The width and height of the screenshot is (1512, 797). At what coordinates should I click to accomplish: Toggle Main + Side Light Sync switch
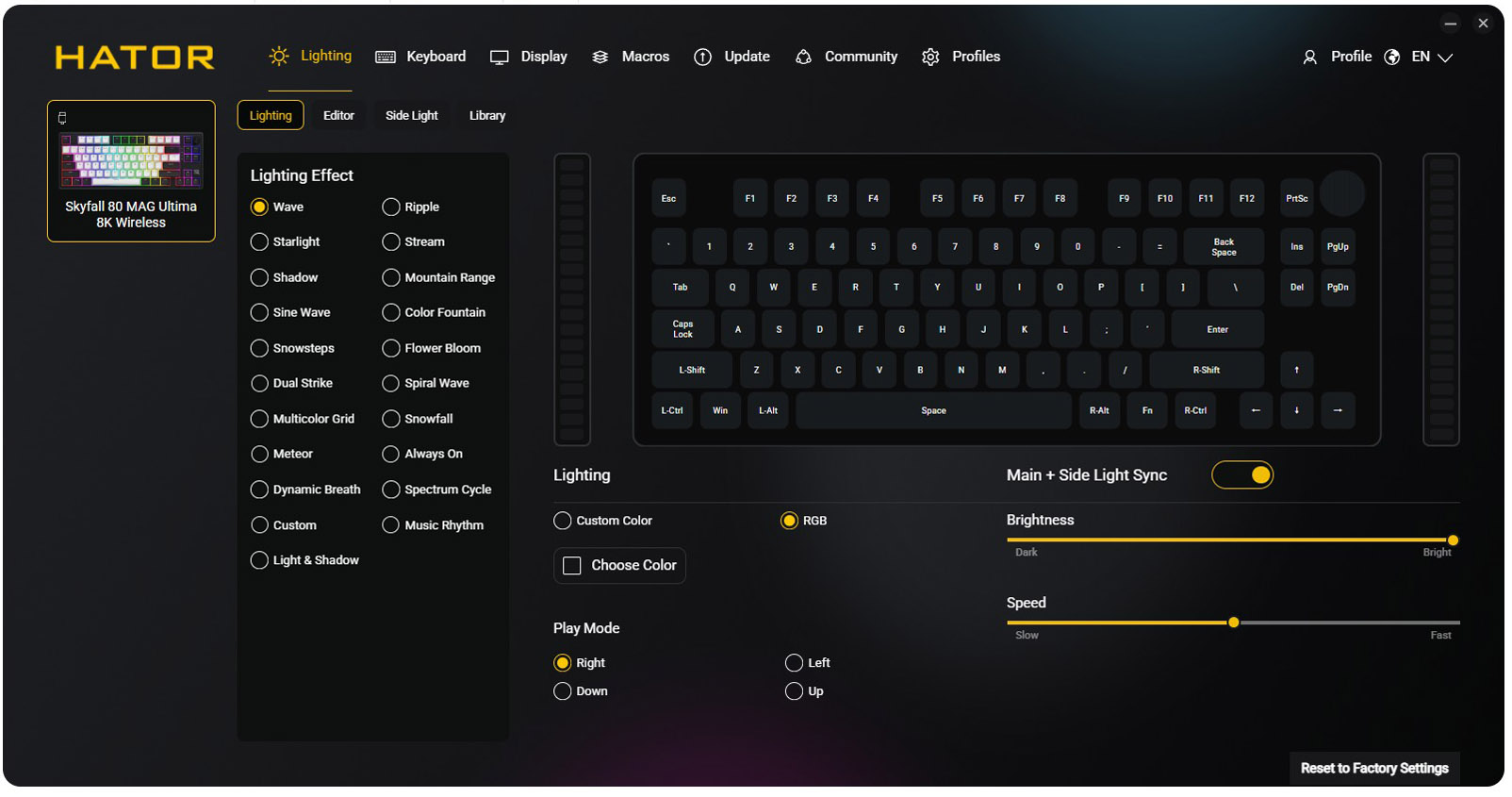(x=1242, y=475)
